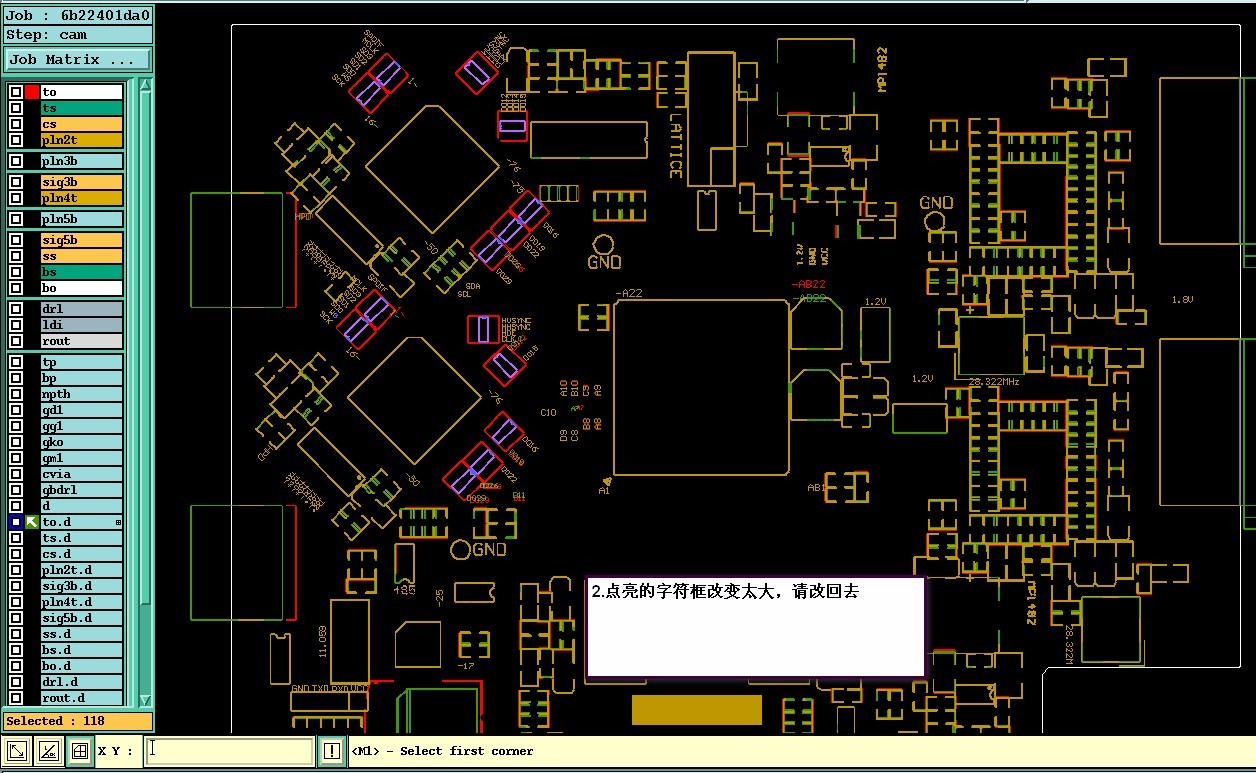Select the gm1 layer name

click(x=81, y=458)
